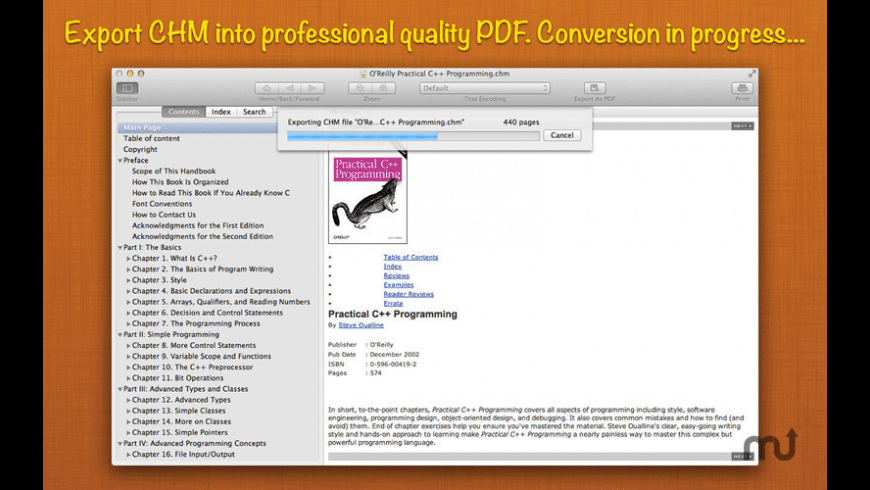Expand Chapter 15. Simple Pointers

(x=128, y=432)
